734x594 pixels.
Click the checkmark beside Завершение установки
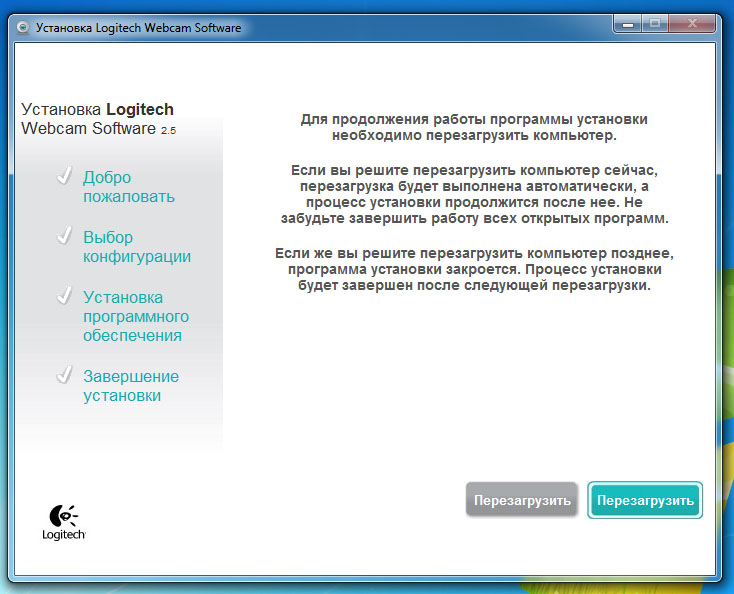pyautogui.click(x=65, y=376)
